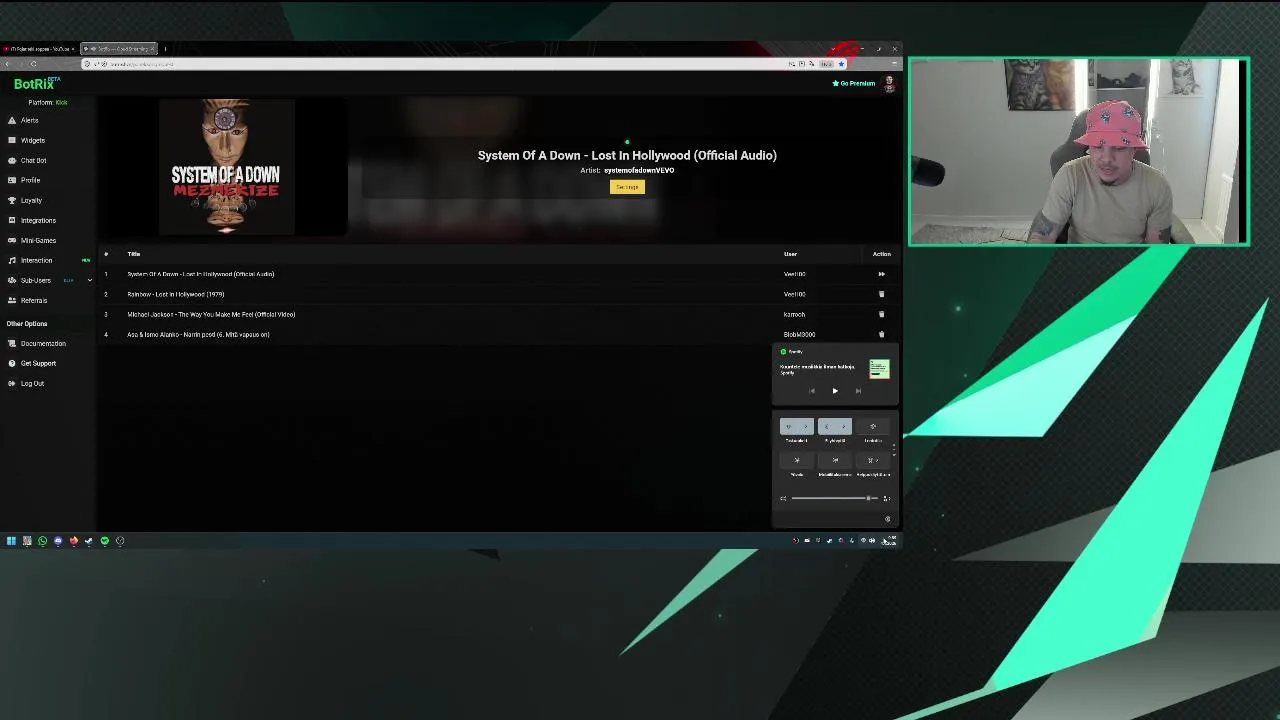Image resolution: width=1280 pixels, height=720 pixels.
Task: Open the Chat Bot menu item
Action: pos(34,160)
